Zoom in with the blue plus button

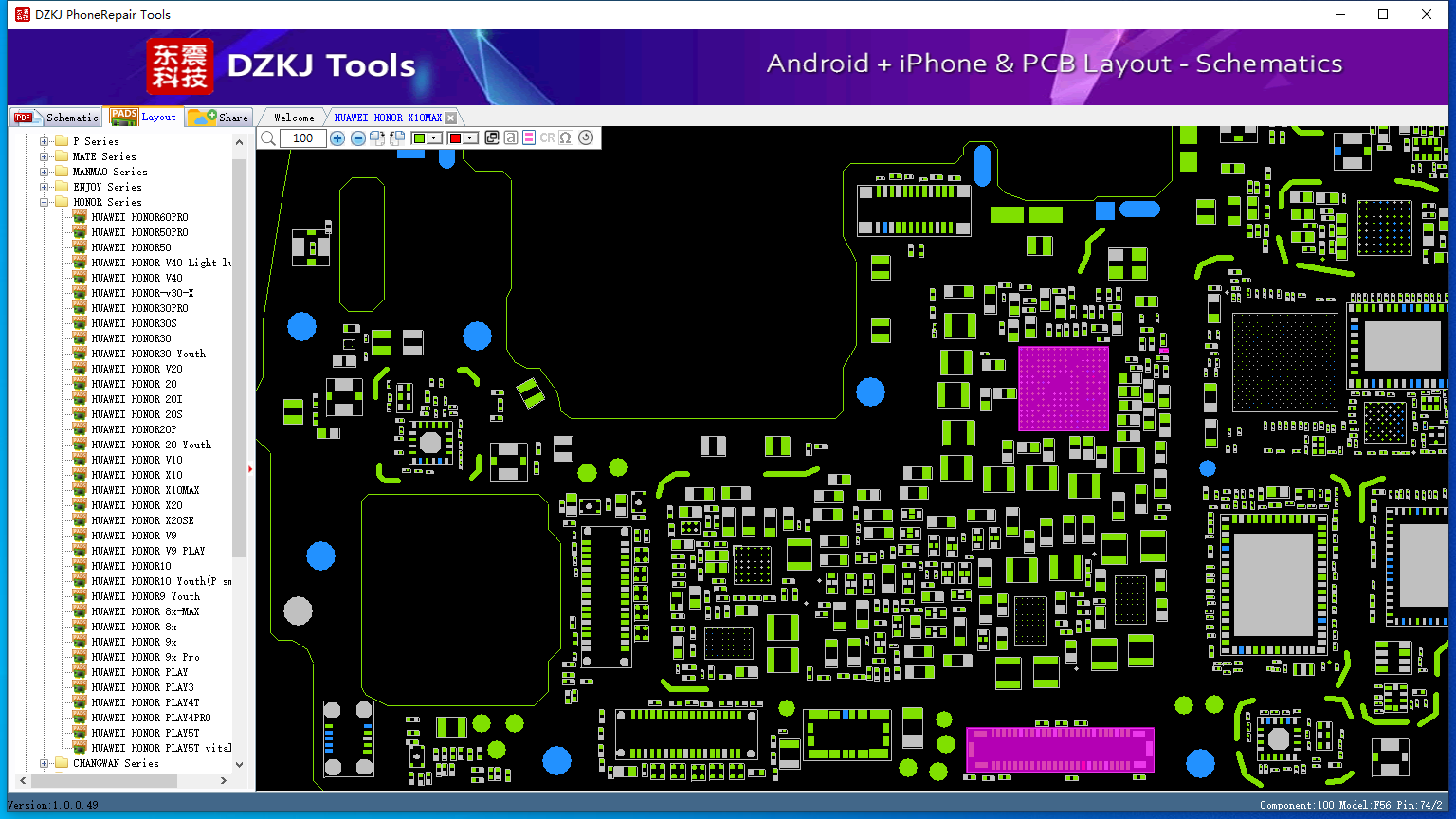point(337,138)
